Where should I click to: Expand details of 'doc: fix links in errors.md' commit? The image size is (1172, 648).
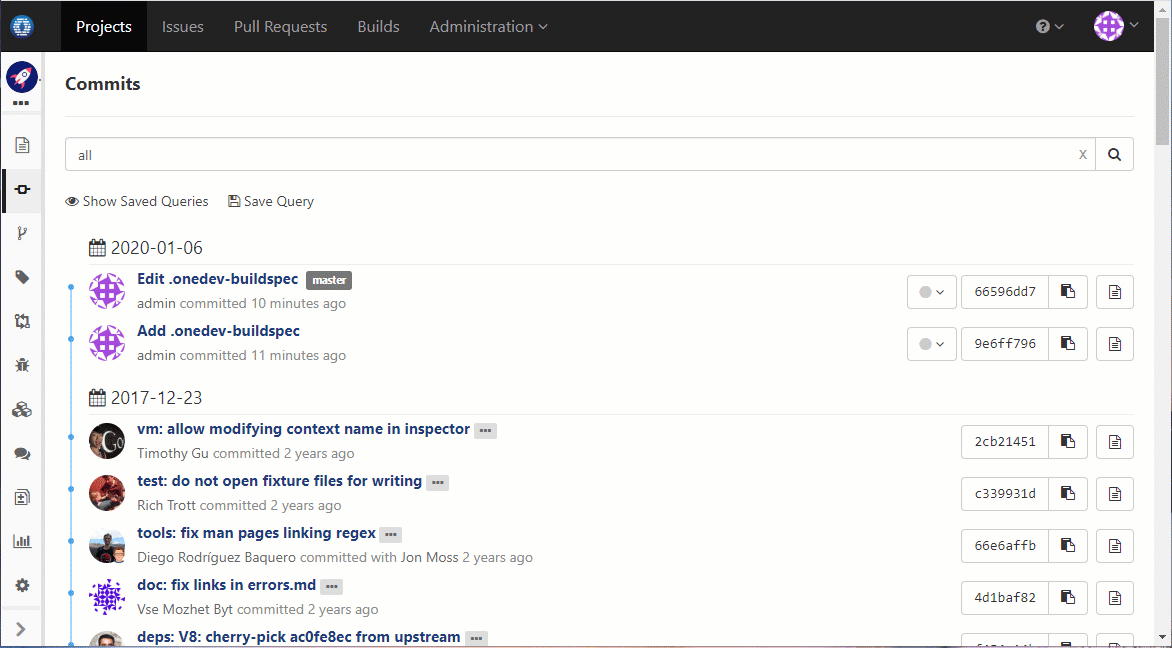pyautogui.click(x=332, y=587)
